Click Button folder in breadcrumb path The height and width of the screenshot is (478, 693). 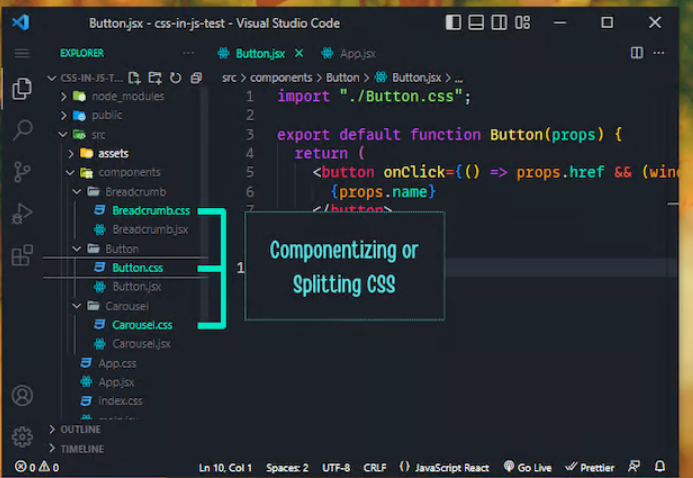(x=343, y=78)
